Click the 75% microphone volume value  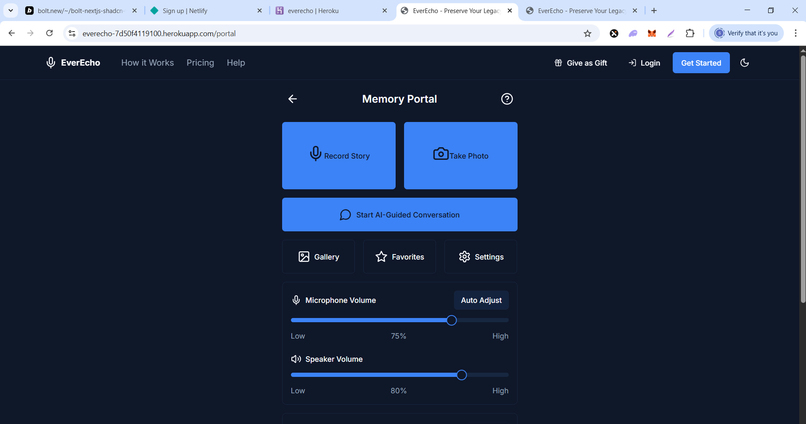398,336
